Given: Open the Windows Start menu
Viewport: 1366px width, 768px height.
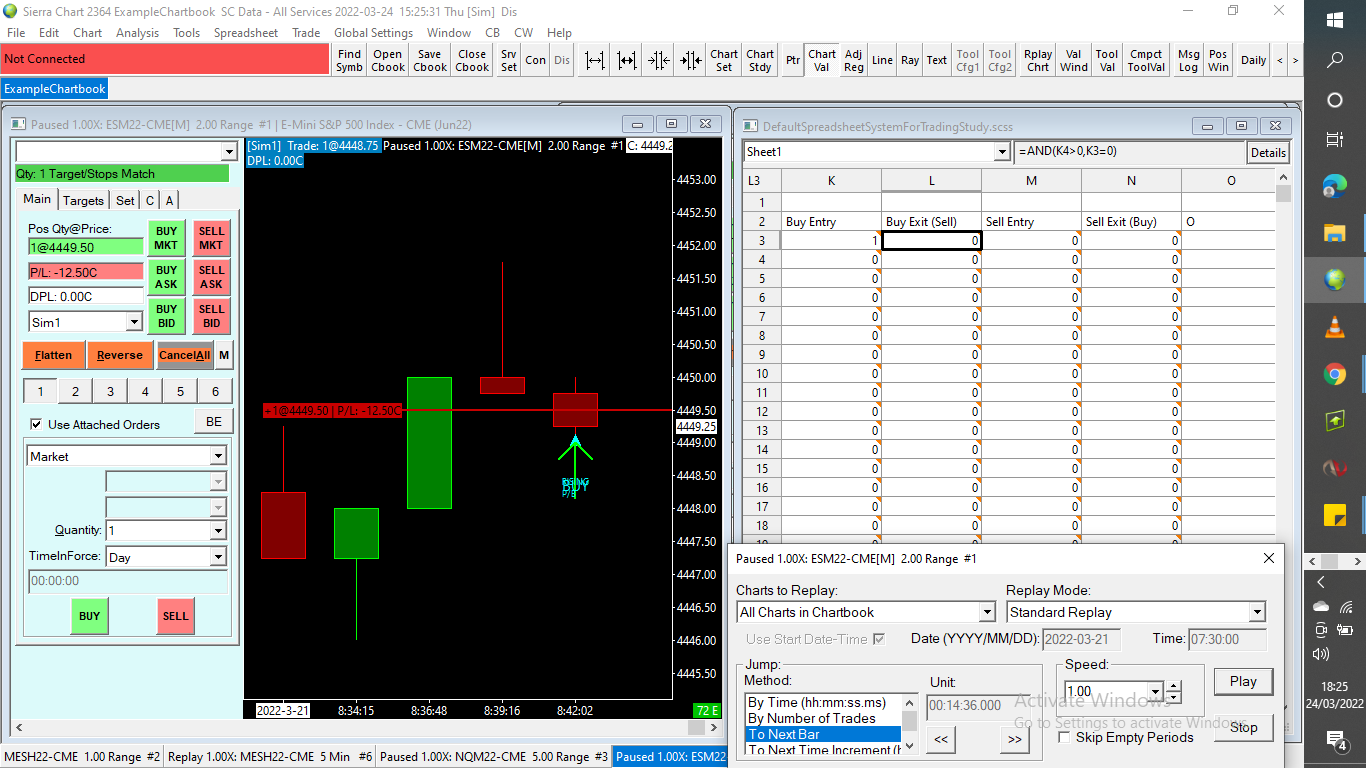Looking at the screenshot, I should tap(1335, 19).
